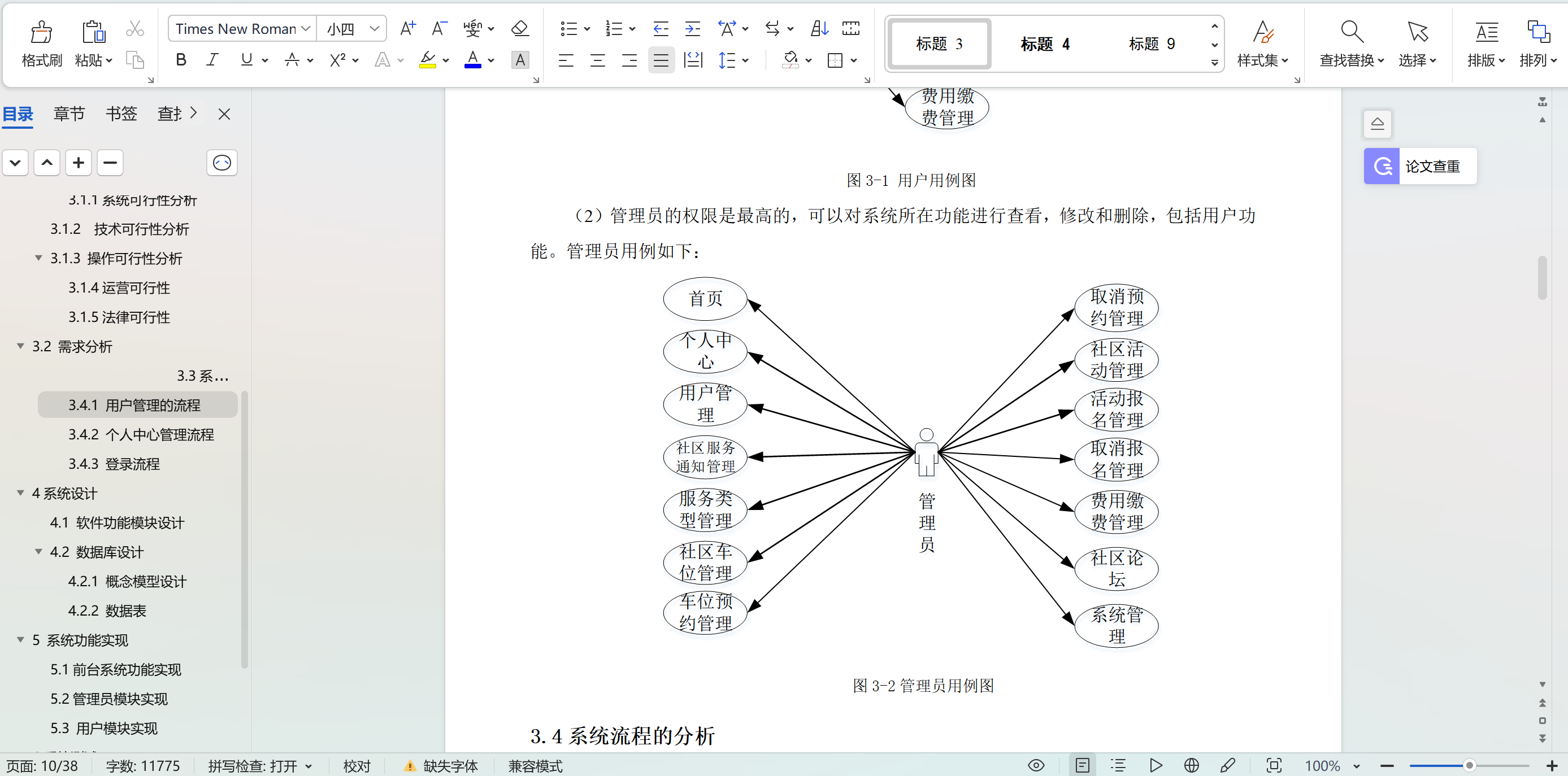The width and height of the screenshot is (1568, 776).
Task: Switch to the 书签 tab
Action: (x=120, y=114)
